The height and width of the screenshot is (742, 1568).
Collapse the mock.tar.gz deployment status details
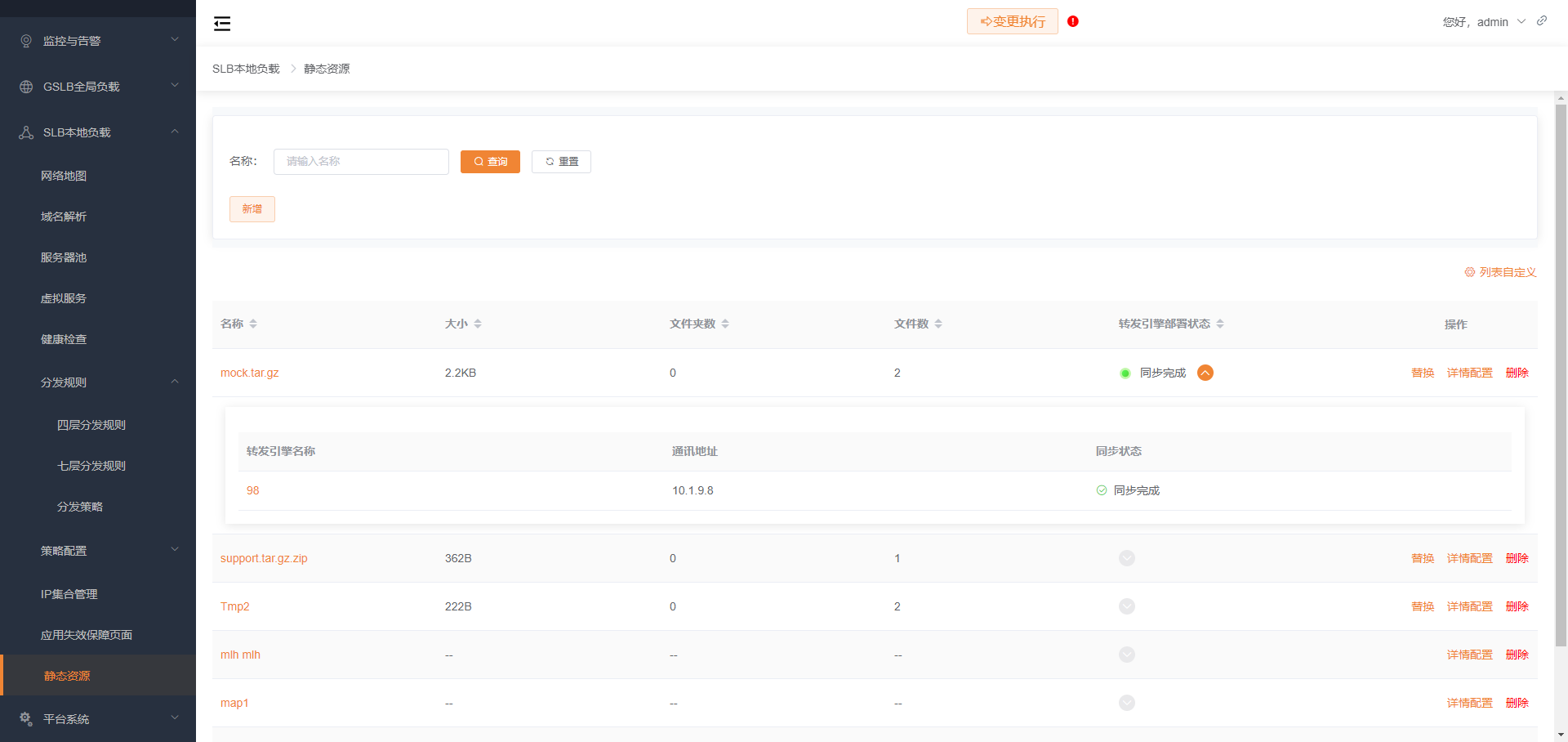tap(1205, 373)
